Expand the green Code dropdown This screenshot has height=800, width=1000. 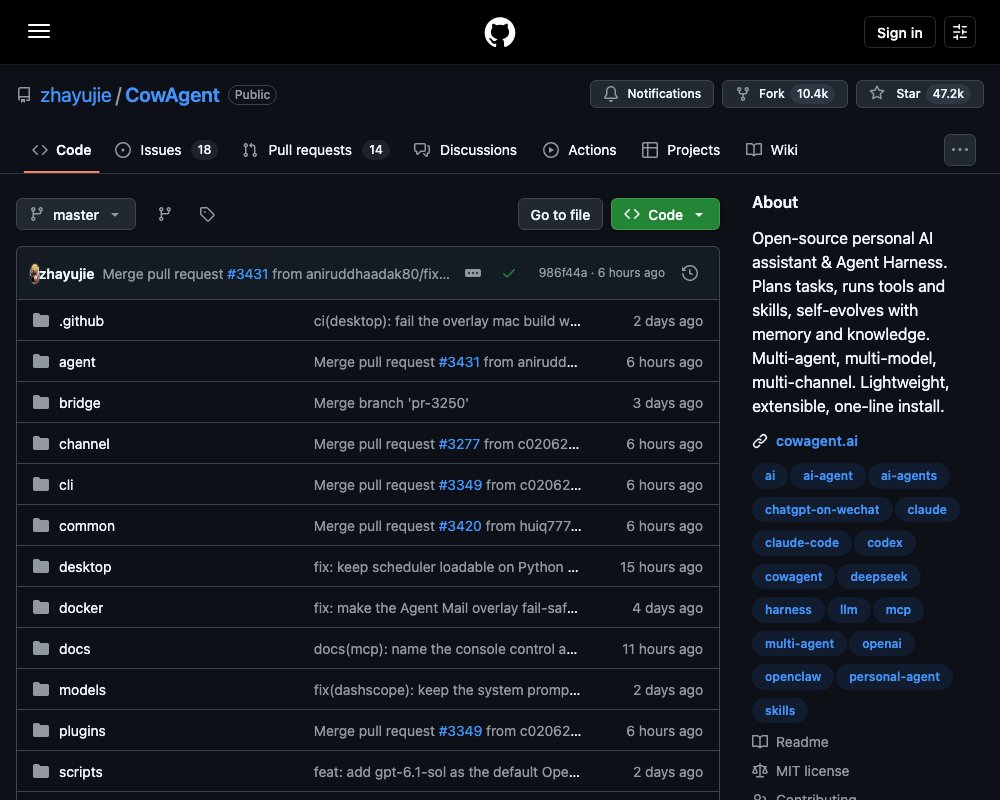665,214
